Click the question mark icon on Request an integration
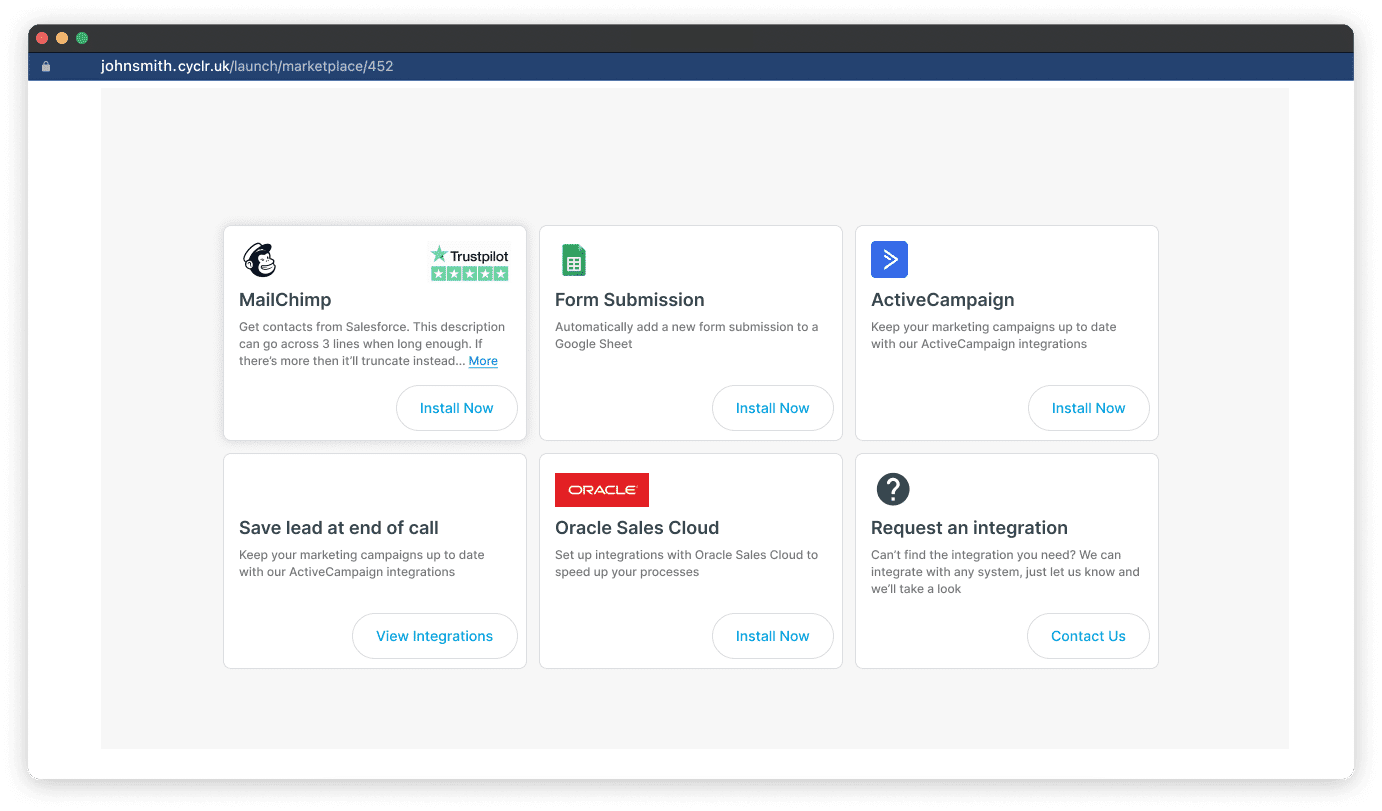Image resolution: width=1382 pixels, height=811 pixels. [893, 489]
